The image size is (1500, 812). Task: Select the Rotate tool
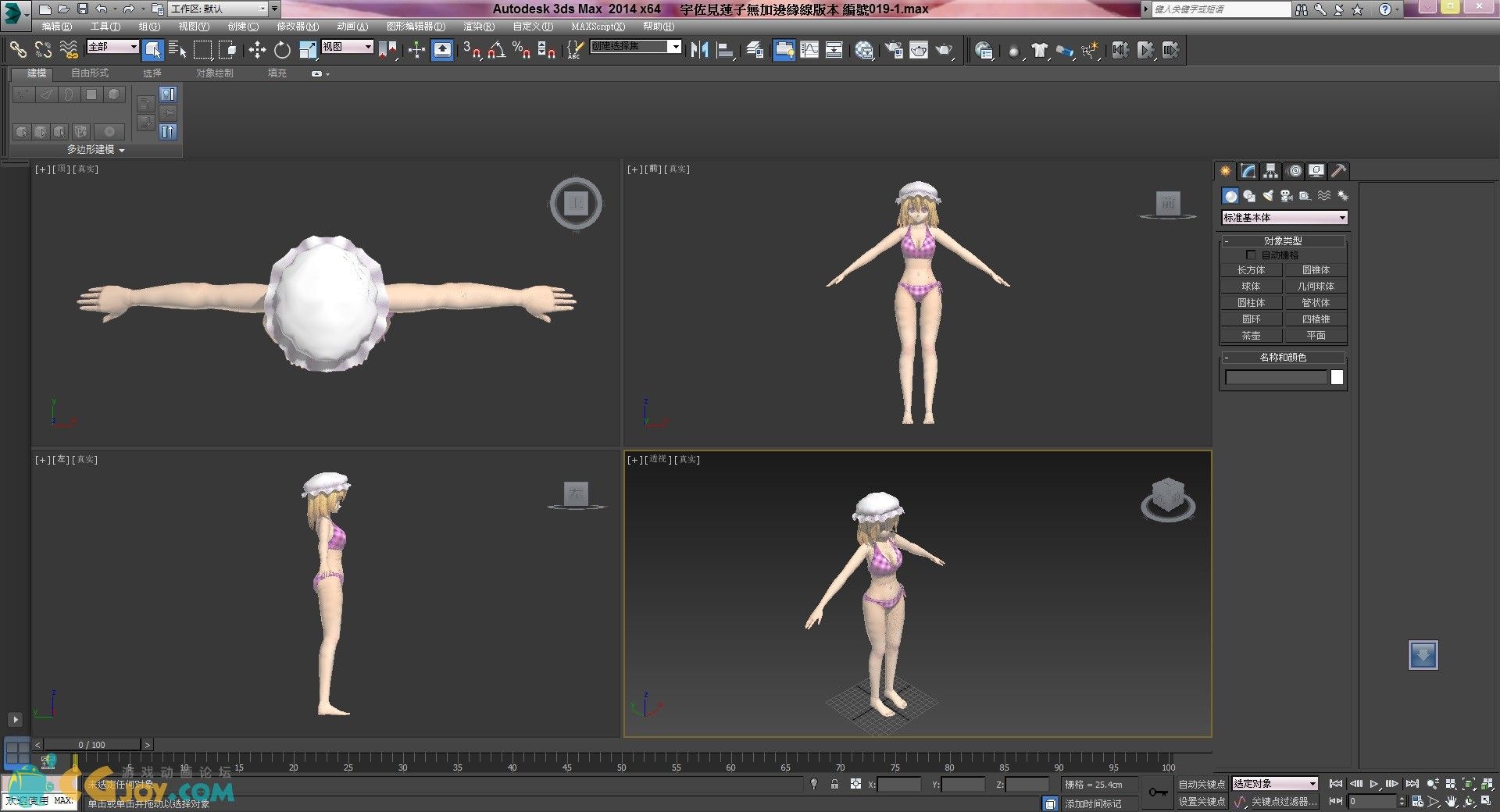coord(282,50)
